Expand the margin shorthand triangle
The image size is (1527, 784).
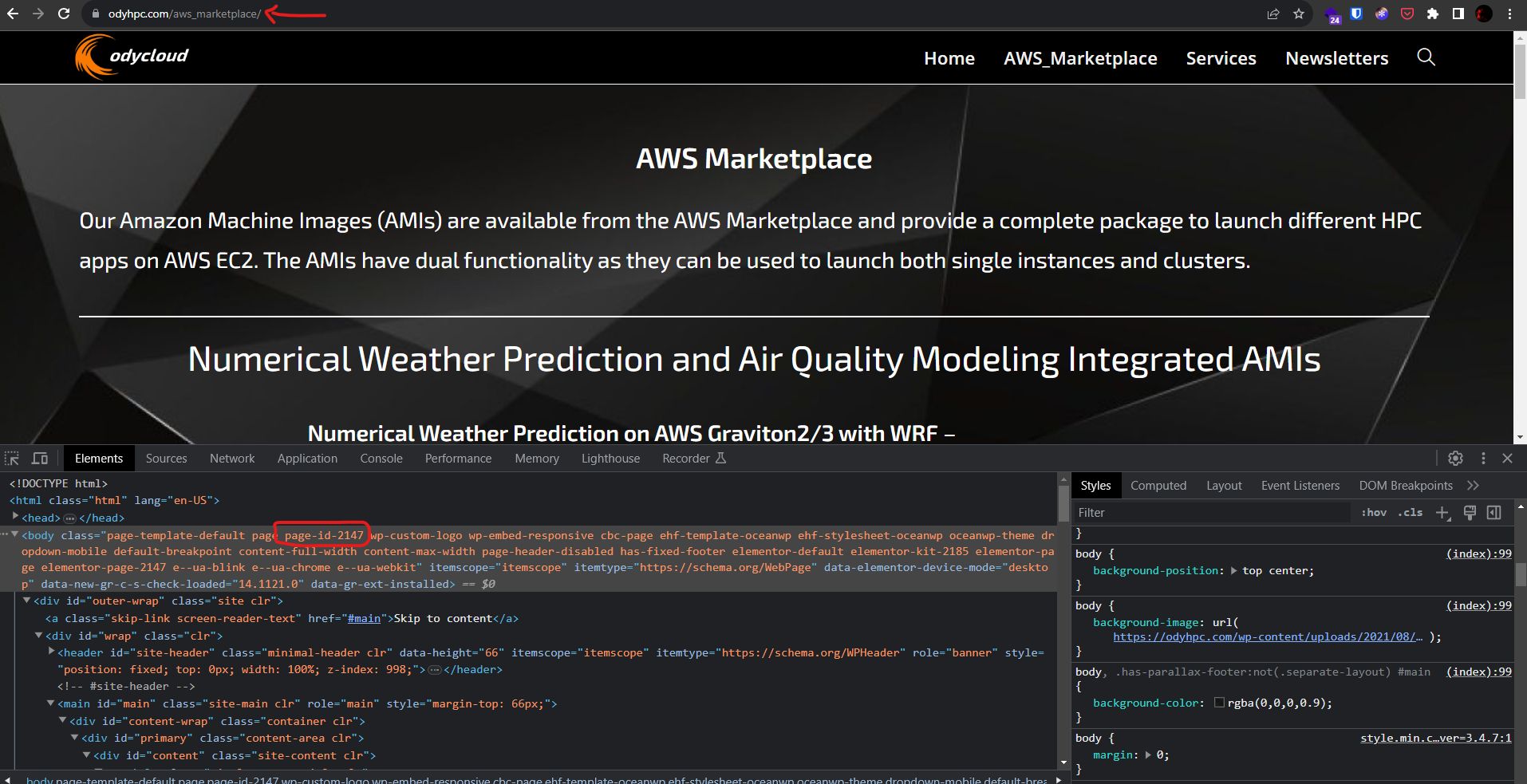pos(1148,755)
